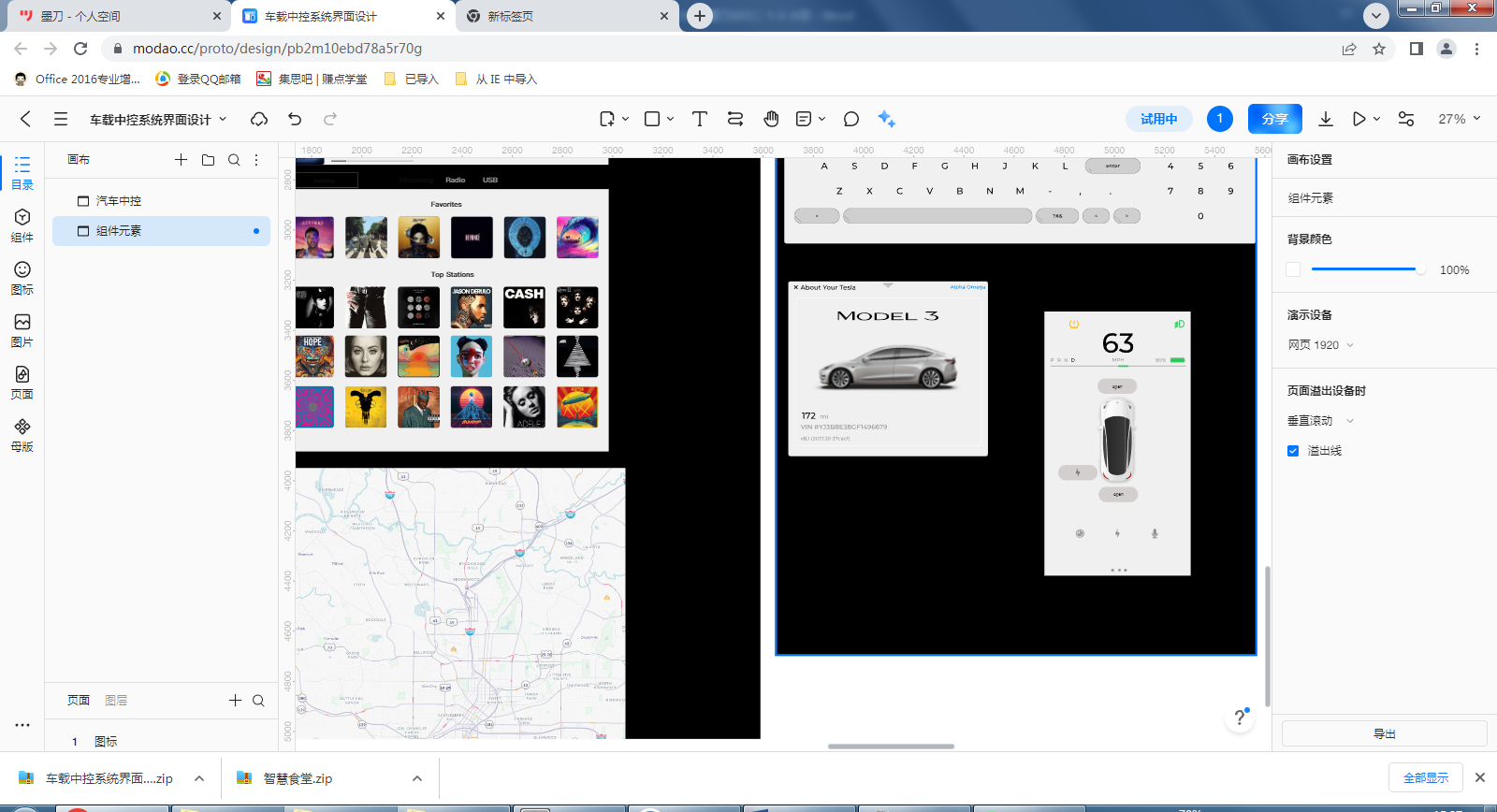Click the address bar URL field
1497x812 pixels.
(x=720, y=49)
